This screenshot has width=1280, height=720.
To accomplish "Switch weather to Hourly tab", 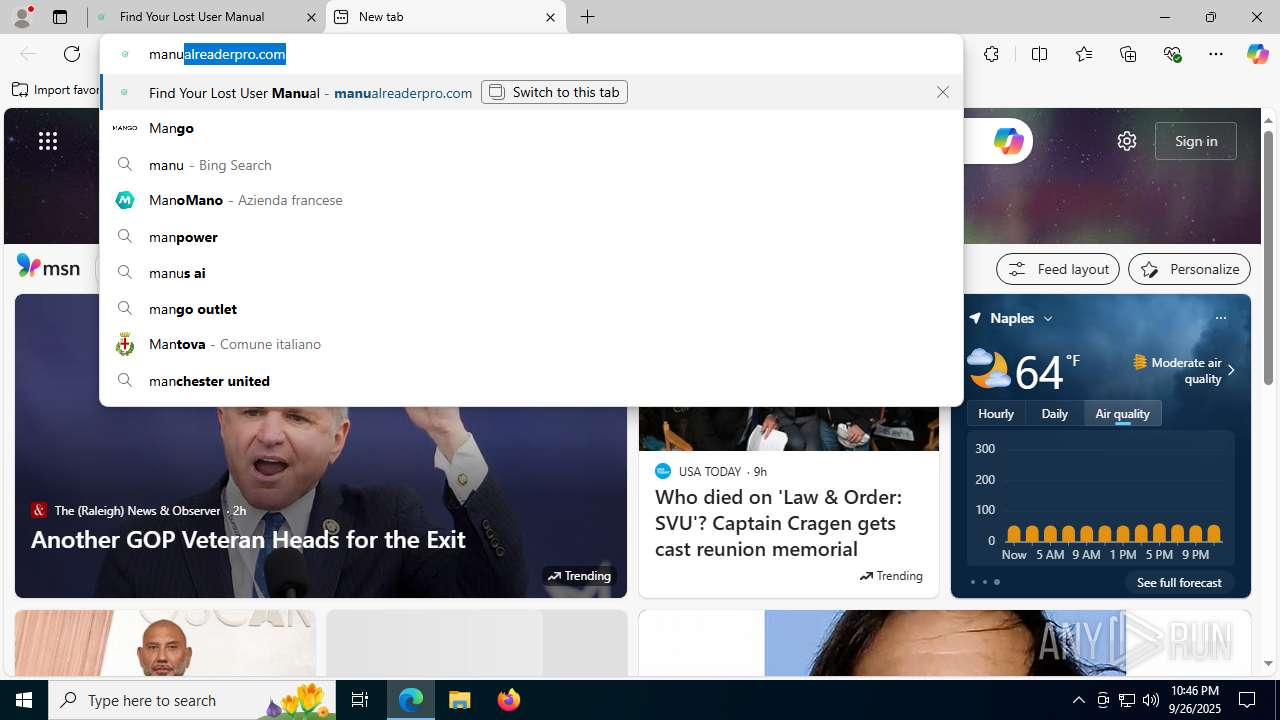I will click(996, 413).
